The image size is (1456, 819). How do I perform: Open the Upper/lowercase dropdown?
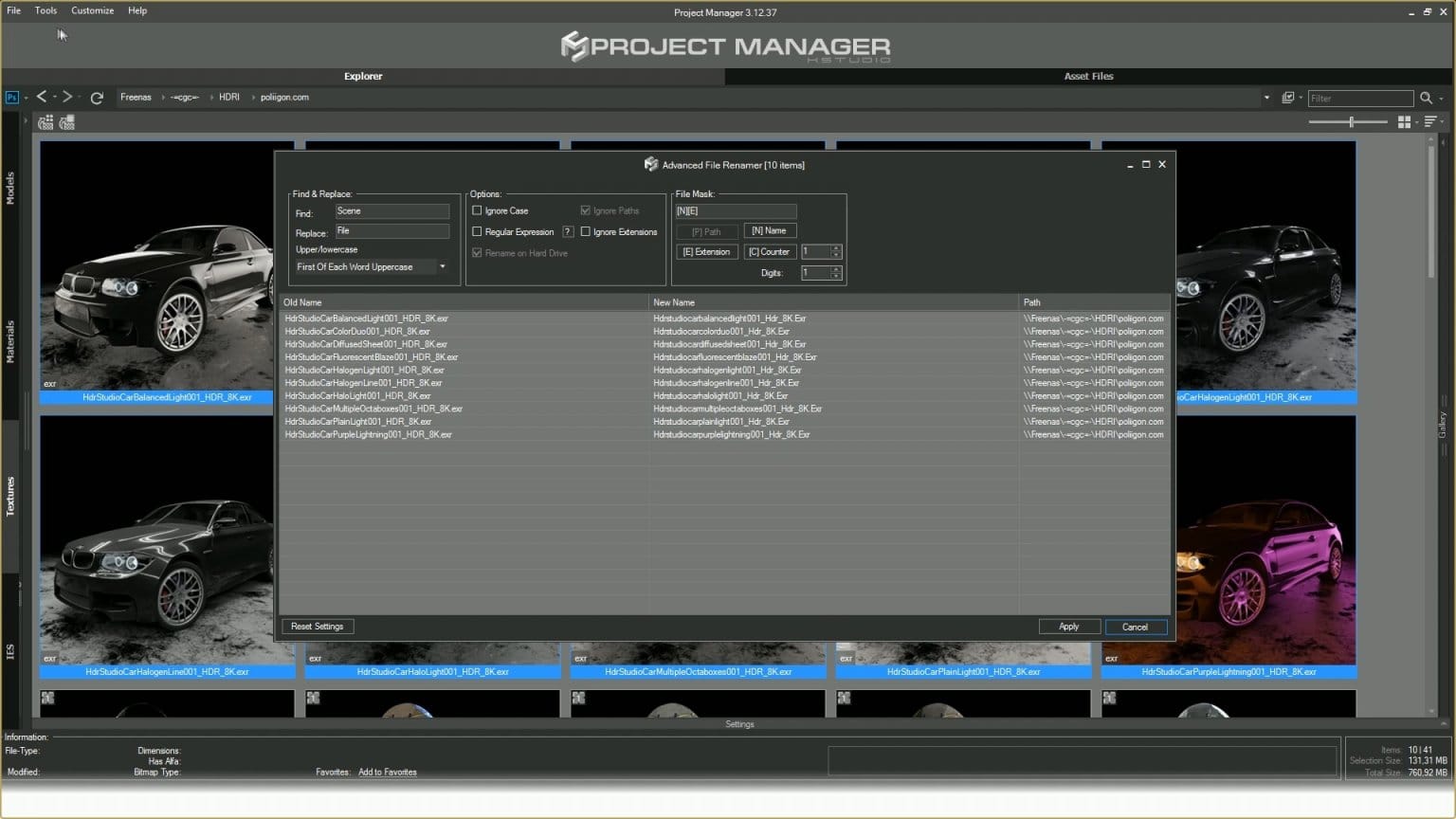pyautogui.click(x=442, y=266)
